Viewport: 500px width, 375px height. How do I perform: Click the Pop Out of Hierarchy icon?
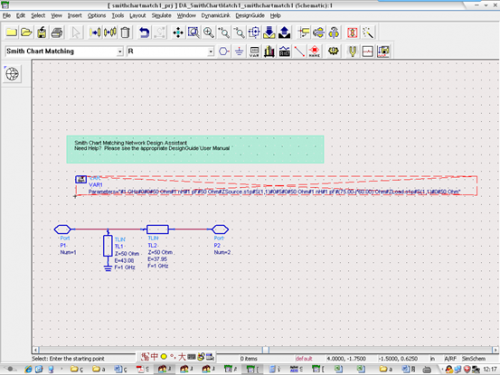click(284, 33)
